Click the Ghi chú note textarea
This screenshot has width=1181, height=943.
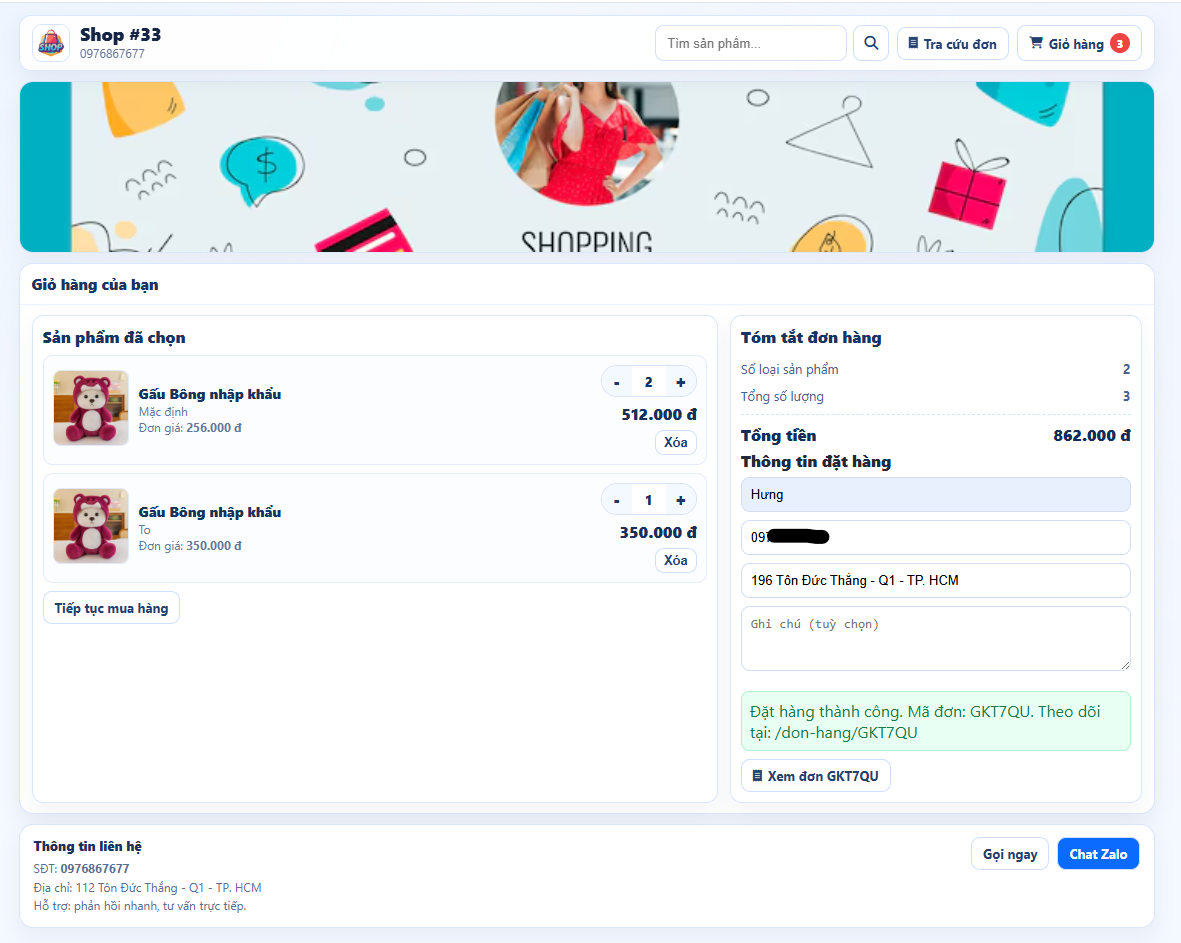(x=935, y=638)
